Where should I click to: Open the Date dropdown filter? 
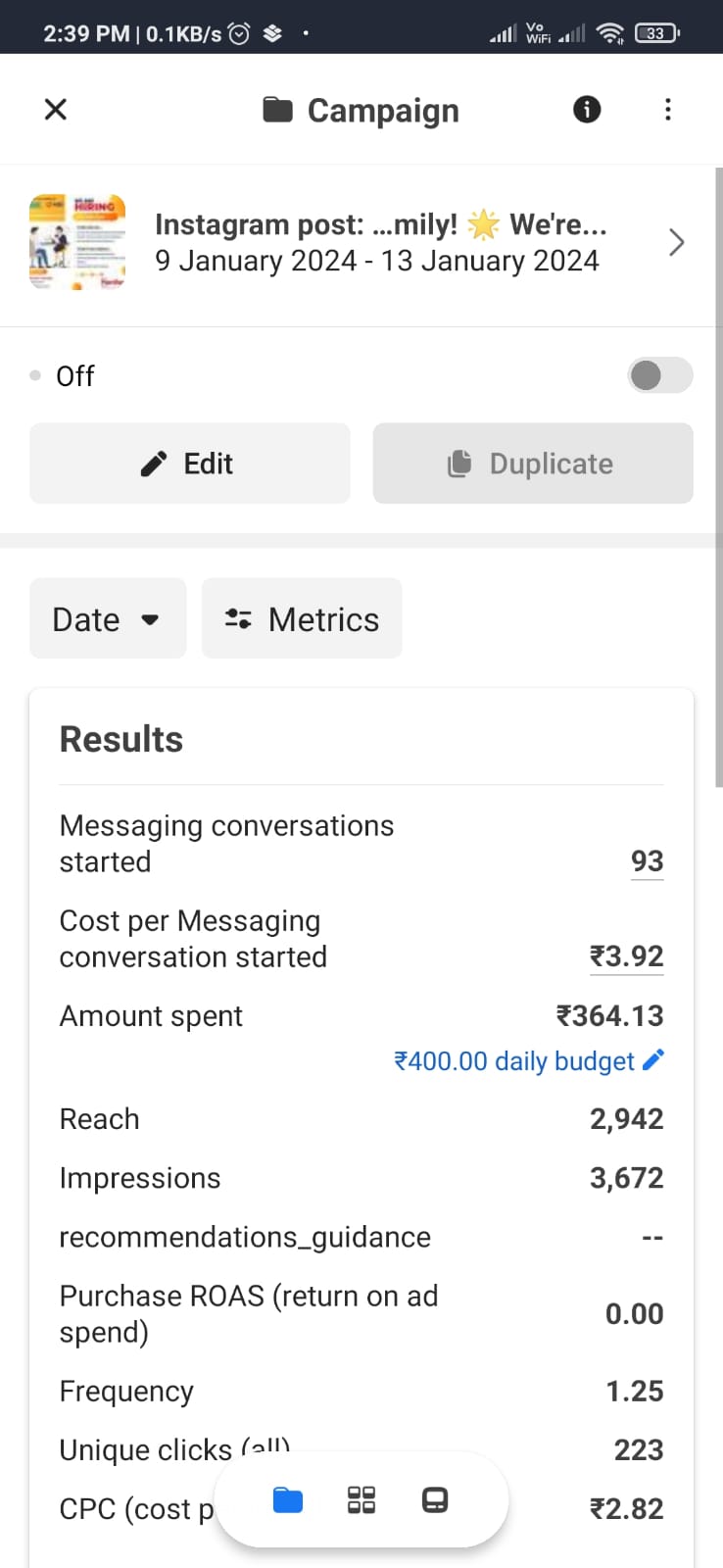(x=108, y=618)
